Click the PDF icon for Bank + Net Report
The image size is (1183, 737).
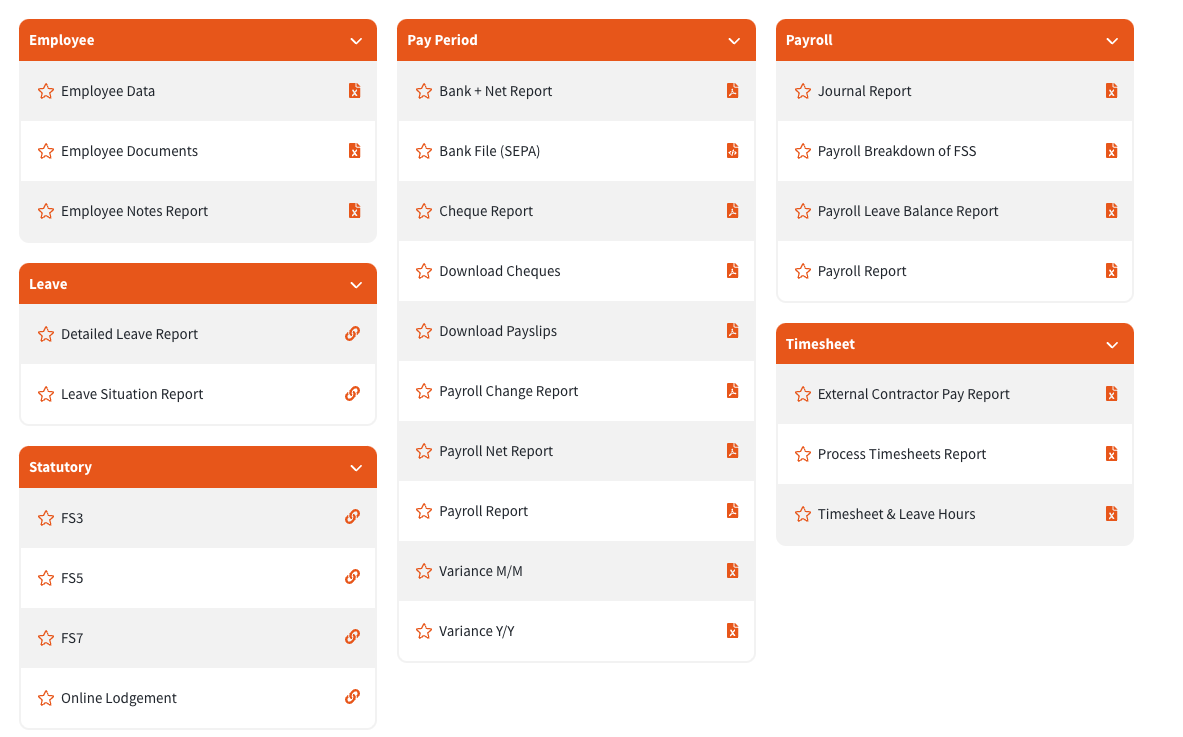coord(733,91)
